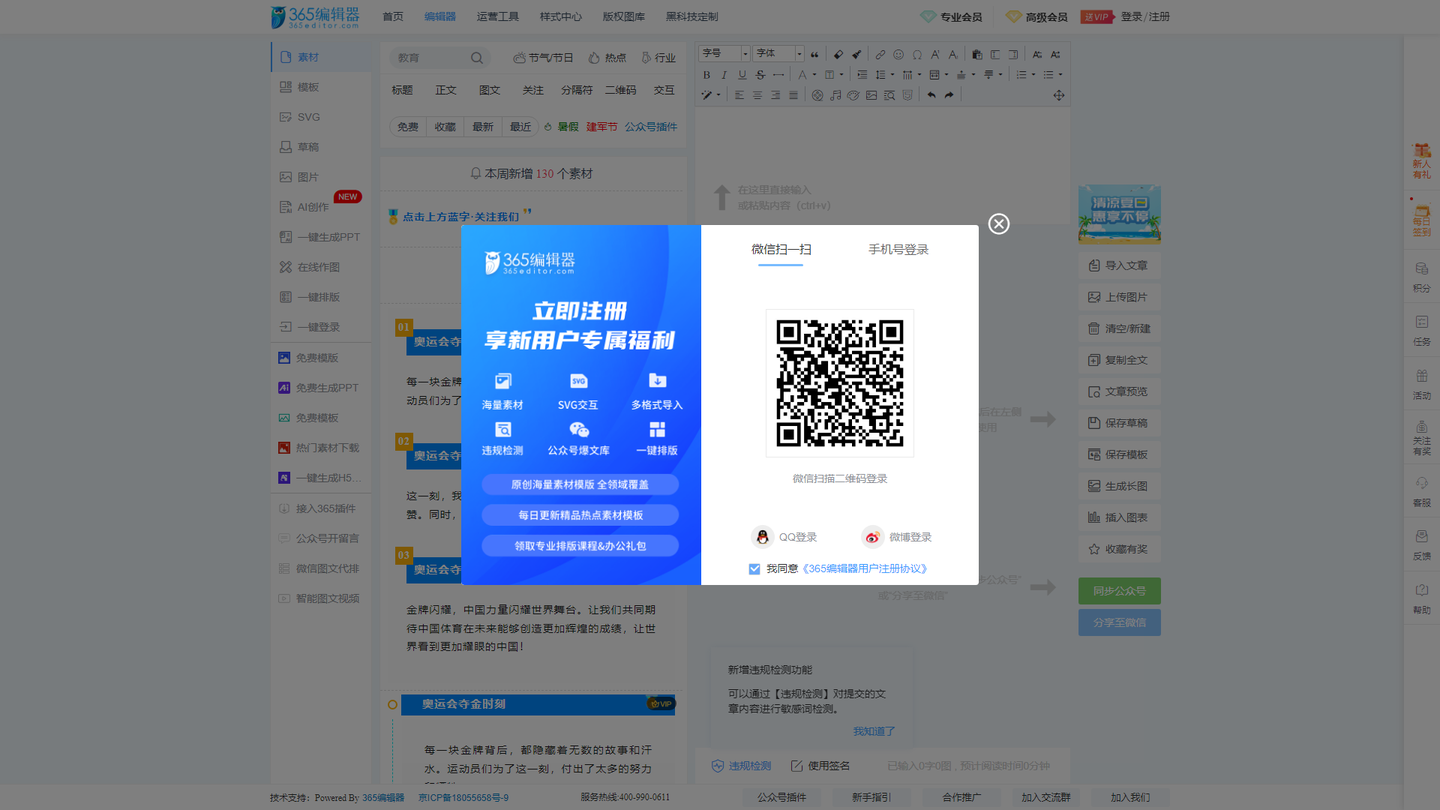Open the font color dropdown arrow
The width and height of the screenshot is (1440, 810).
[x=815, y=75]
